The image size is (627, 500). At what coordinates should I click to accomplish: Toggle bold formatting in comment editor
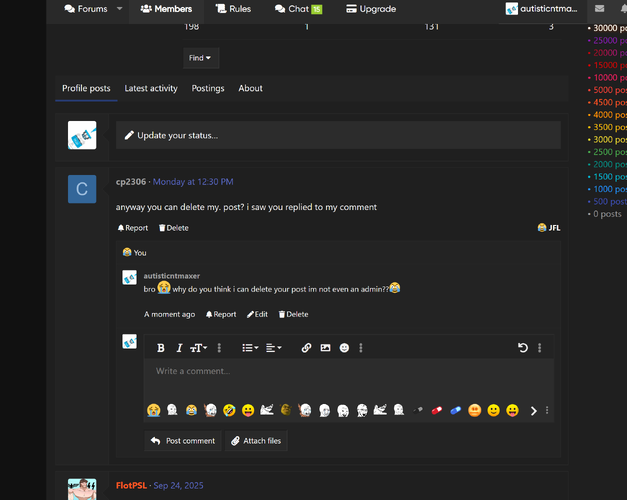(x=161, y=348)
